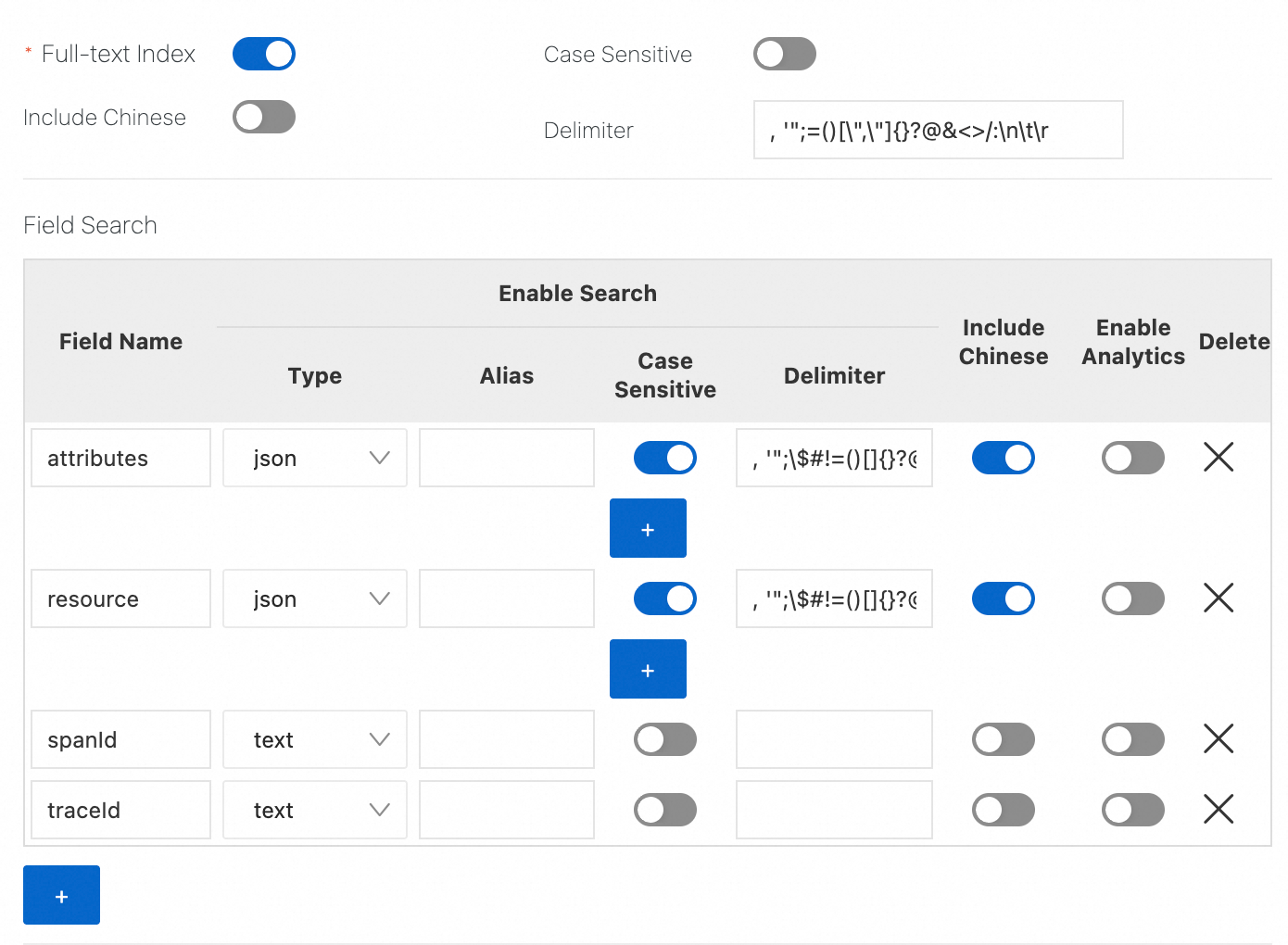Add a new field search row
Screen dimensions: 1288x945
tap(61, 895)
